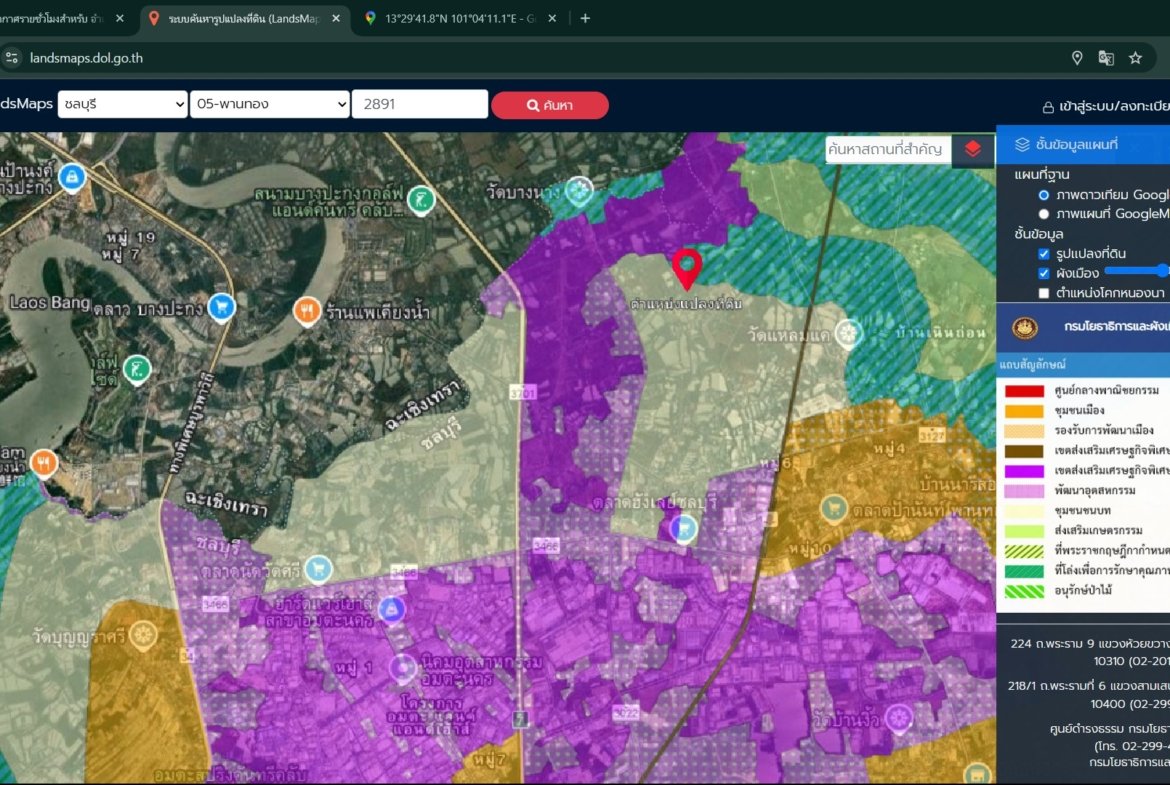The image size is (1170, 785).
Task: Click the blue shopping marker ตลาด บางปะกง
Action: 222,306
